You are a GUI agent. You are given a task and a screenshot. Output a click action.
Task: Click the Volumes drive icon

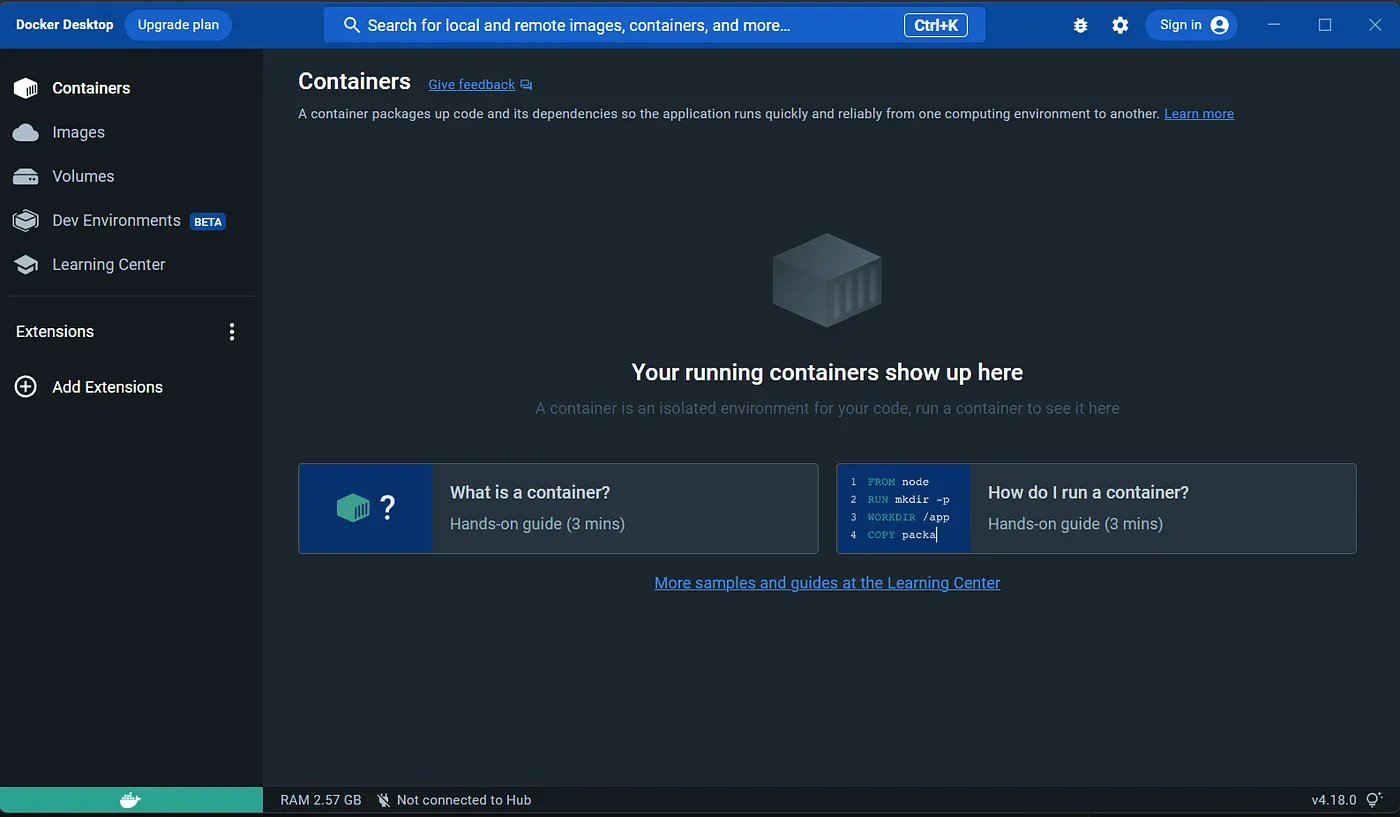(26, 176)
